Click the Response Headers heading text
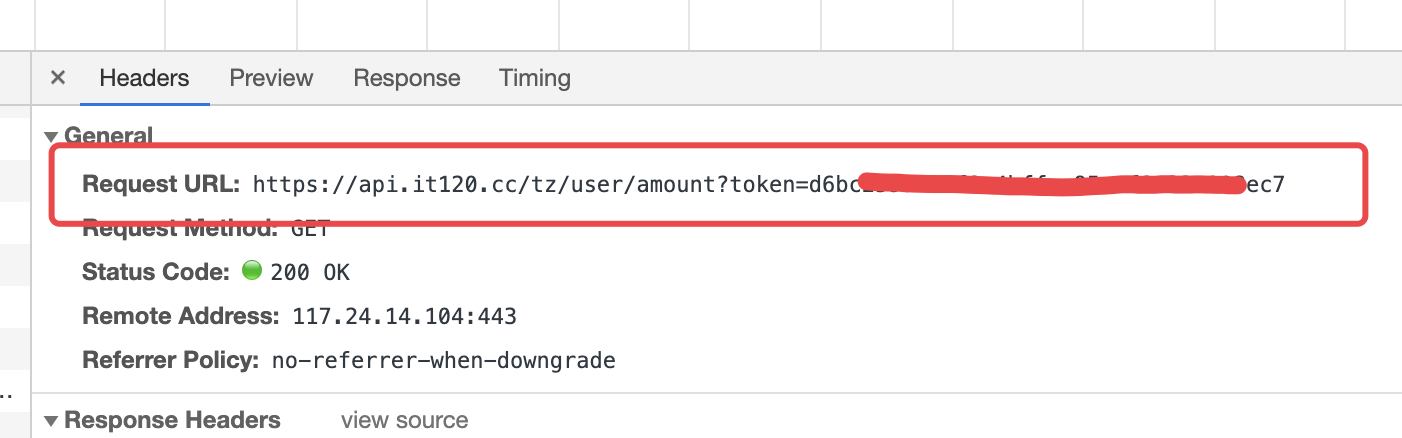Image resolution: width=1402 pixels, height=438 pixels. click(172, 420)
